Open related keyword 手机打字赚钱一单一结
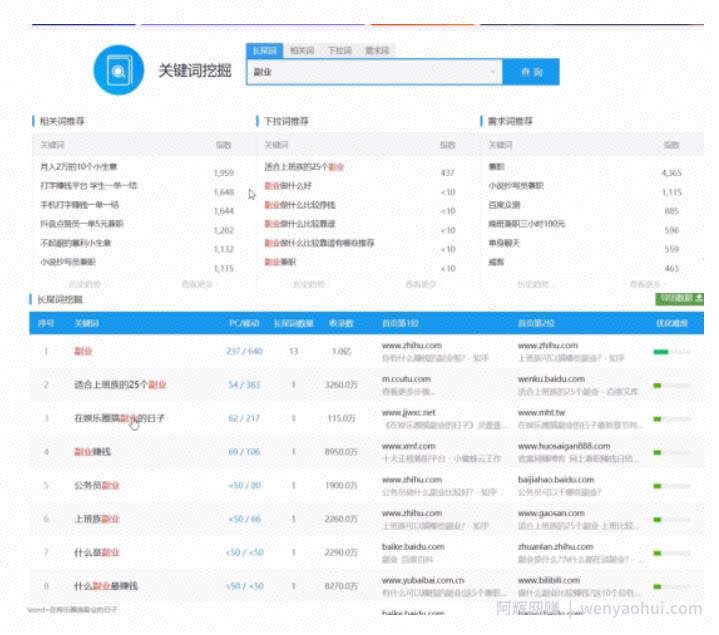Viewport: 719px width, 635px height. coord(79,205)
